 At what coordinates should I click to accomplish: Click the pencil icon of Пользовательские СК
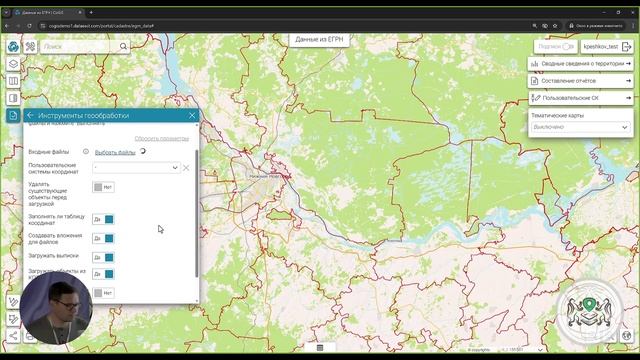pyautogui.click(x=536, y=98)
